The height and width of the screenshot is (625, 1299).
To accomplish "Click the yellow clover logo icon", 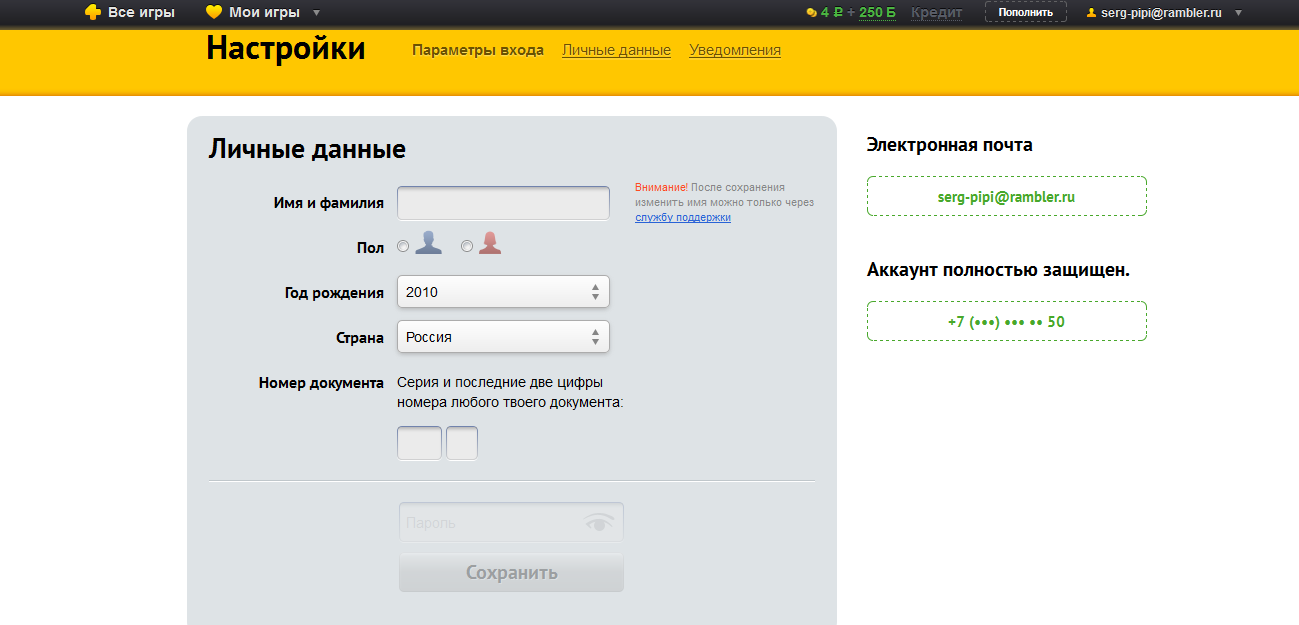I will click(93, 13).
